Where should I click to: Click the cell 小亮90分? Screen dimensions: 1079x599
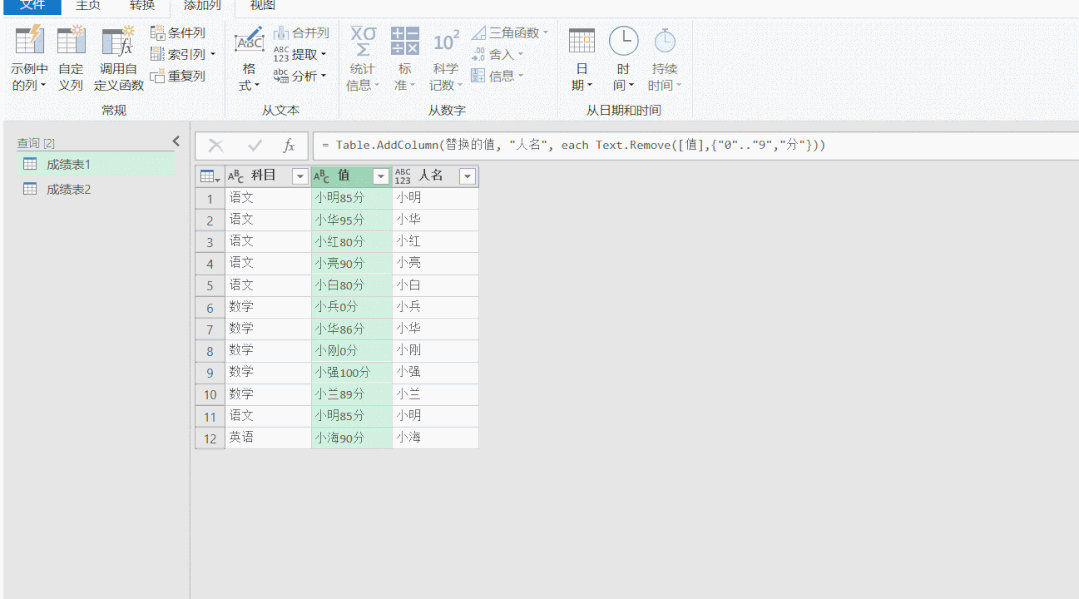(x=352, y=264)
